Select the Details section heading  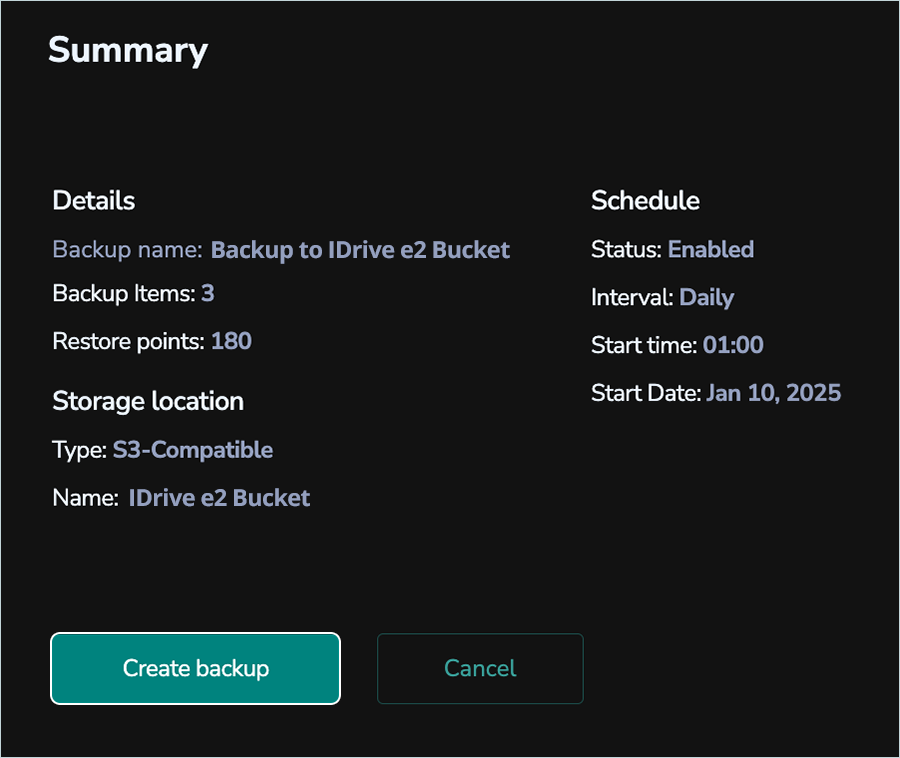(x=93, y=200)
